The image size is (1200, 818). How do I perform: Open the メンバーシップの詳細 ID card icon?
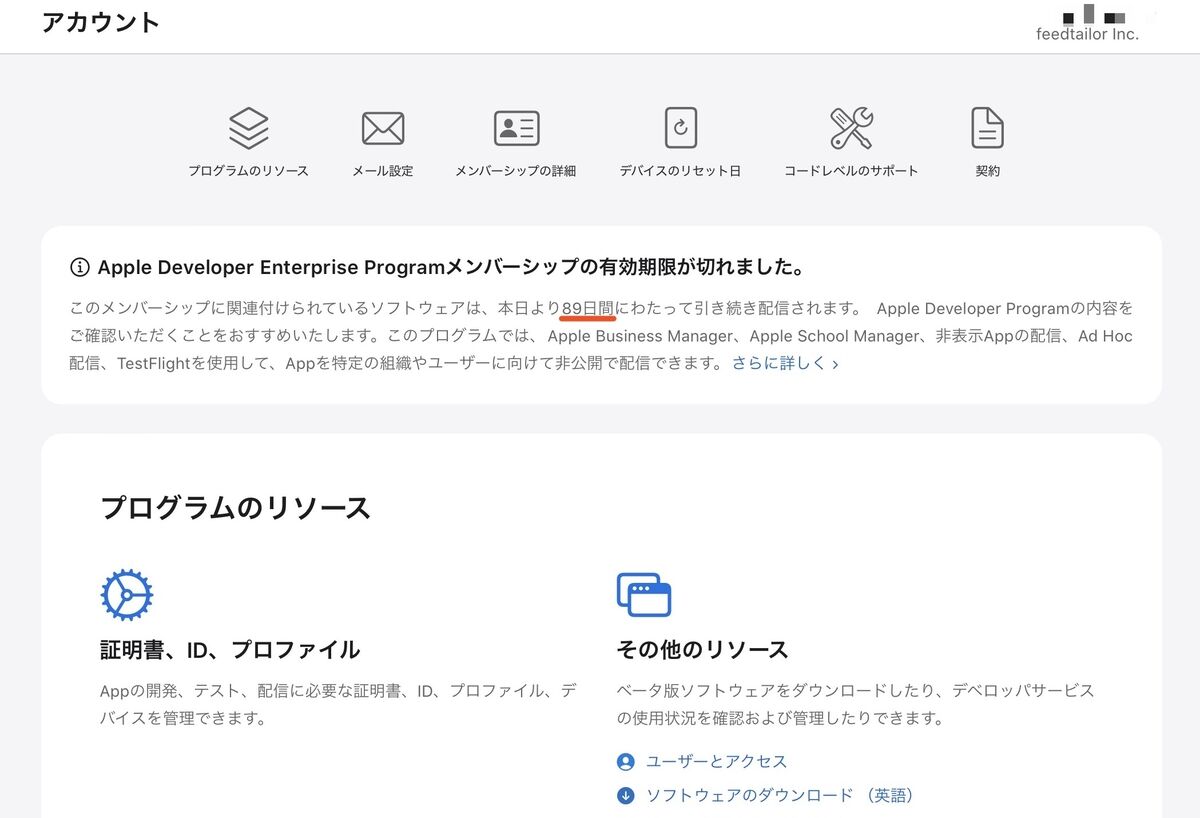pos(516,128)
